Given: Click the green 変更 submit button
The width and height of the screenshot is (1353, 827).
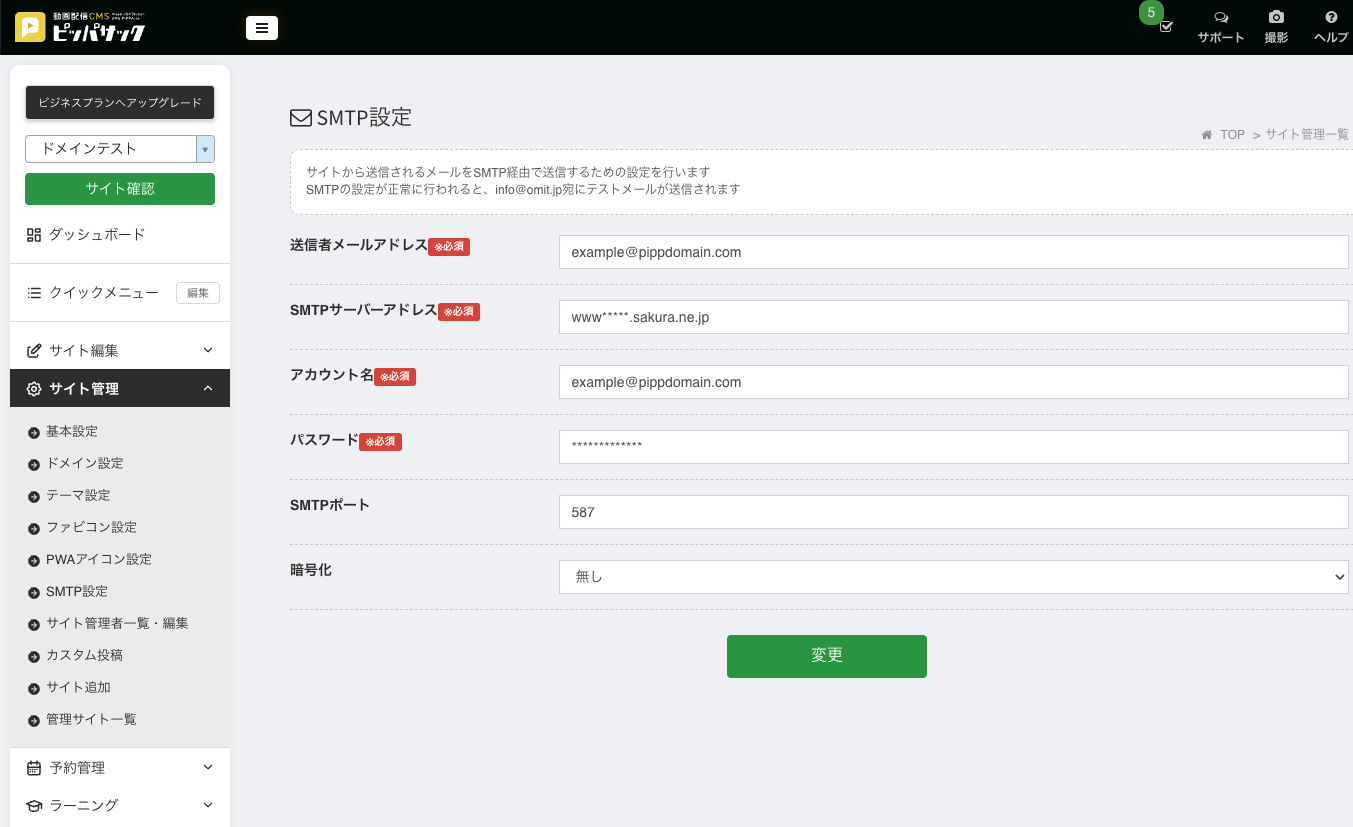Looking at the screenshot, I should click(x=826, y=656).
